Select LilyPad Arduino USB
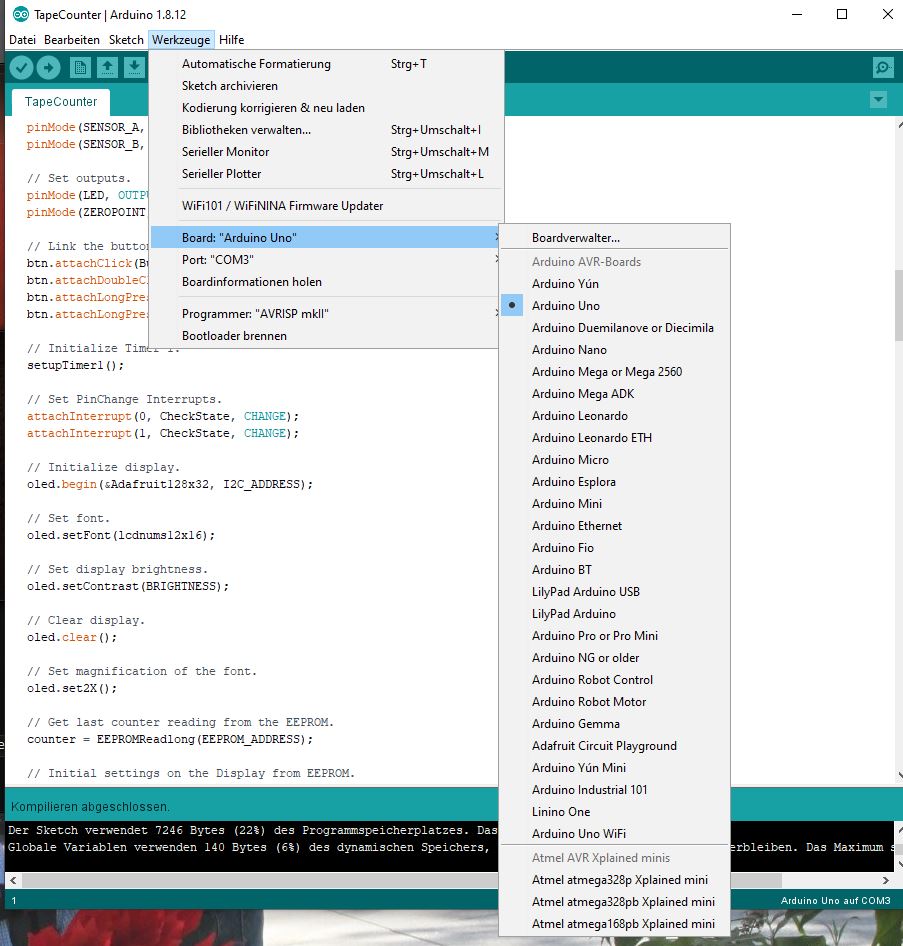 615,592
